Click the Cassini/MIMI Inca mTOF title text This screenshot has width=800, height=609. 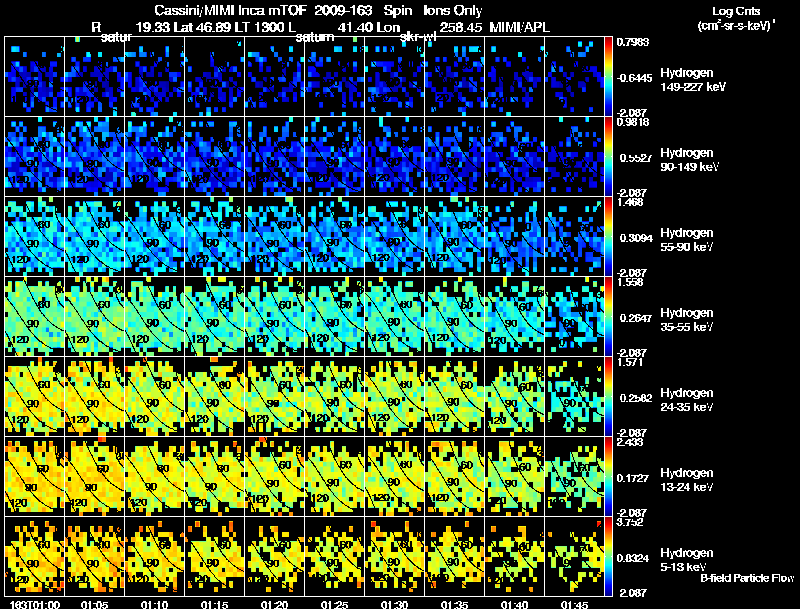[230, 10]
